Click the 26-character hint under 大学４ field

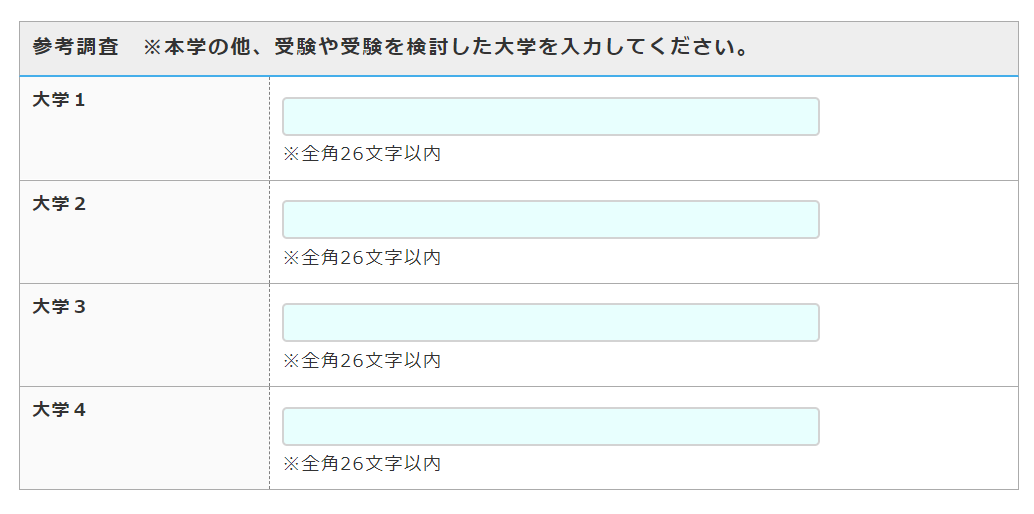tap(361, 464)
